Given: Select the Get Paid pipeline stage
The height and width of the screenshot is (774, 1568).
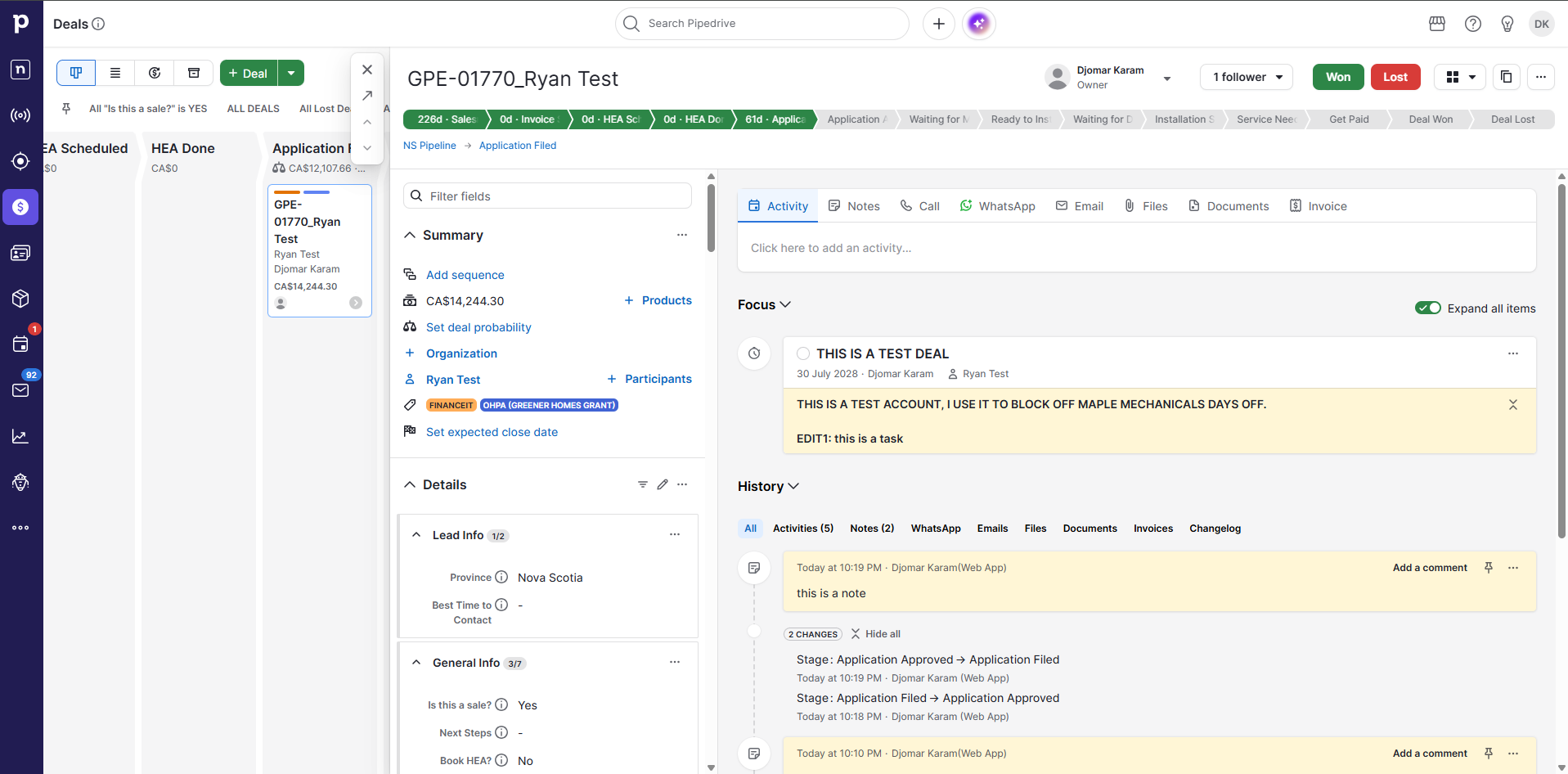Looking at the screenshot, I should [1349, 119].
